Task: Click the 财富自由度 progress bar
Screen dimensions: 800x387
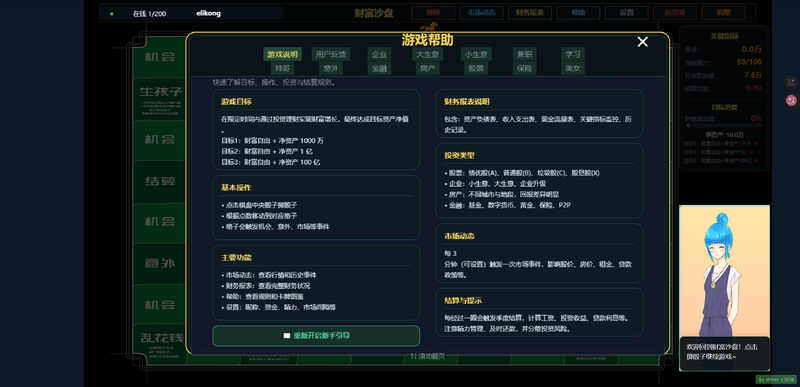Action: [724, 125]
